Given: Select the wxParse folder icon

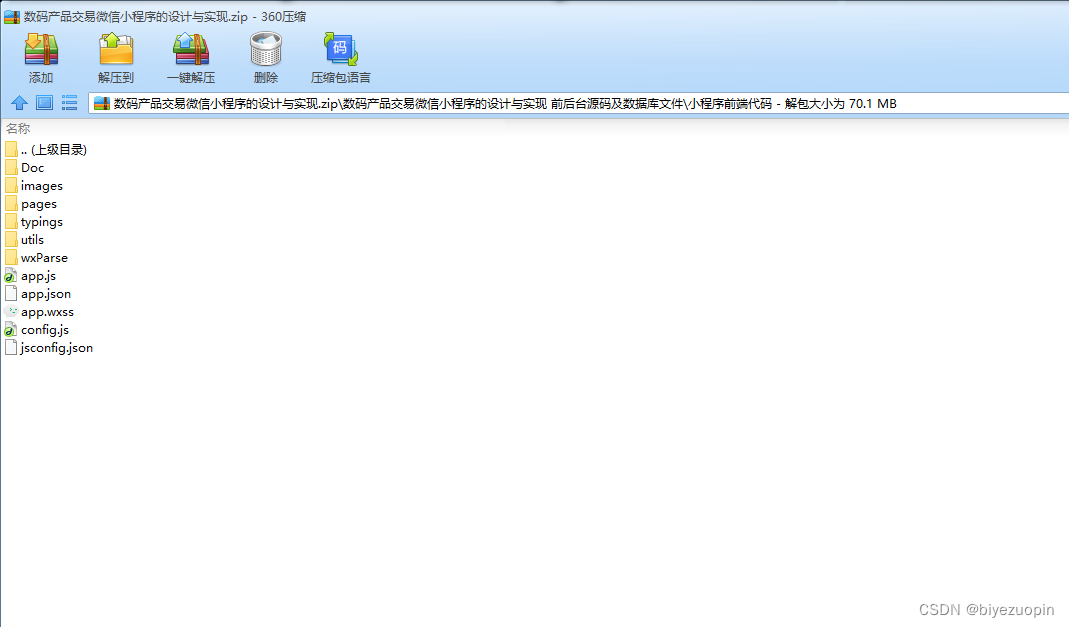Looking at the screenshot, I should coord(11,258).
